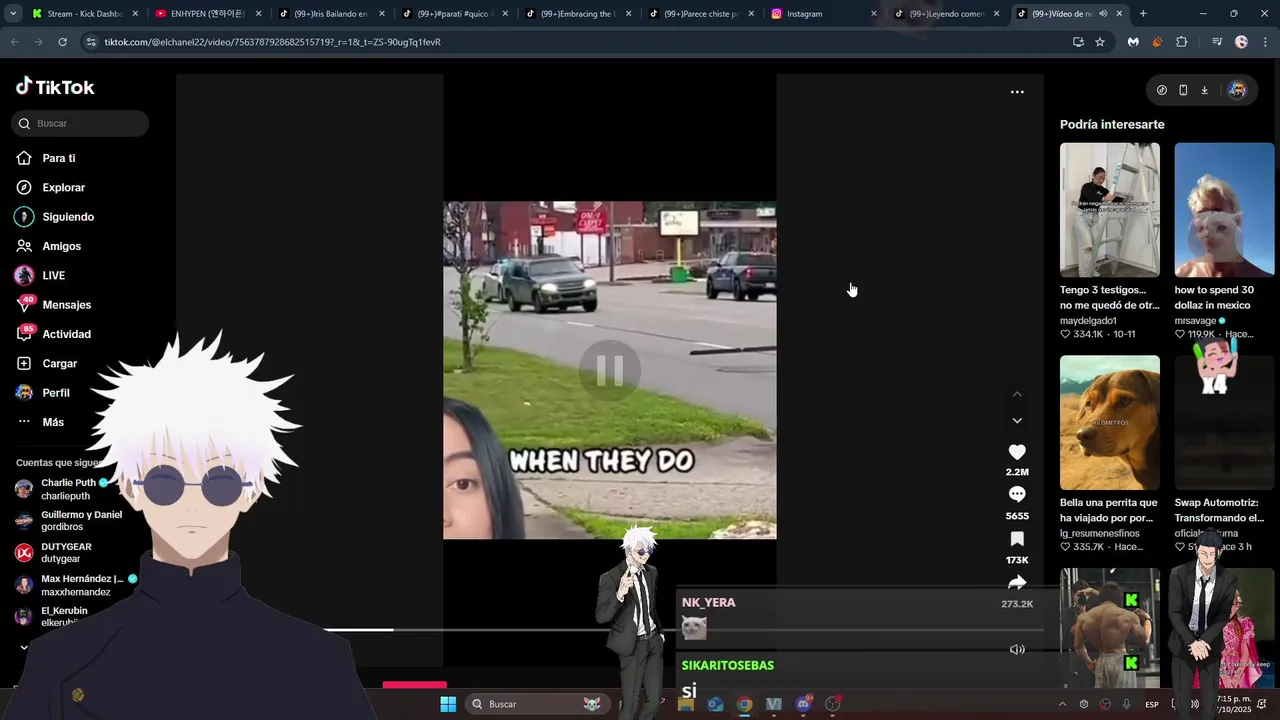This screenshot has width=1280, height=720.
Task: Mute the video with the speaker icon
Action: coord(1017,649)
